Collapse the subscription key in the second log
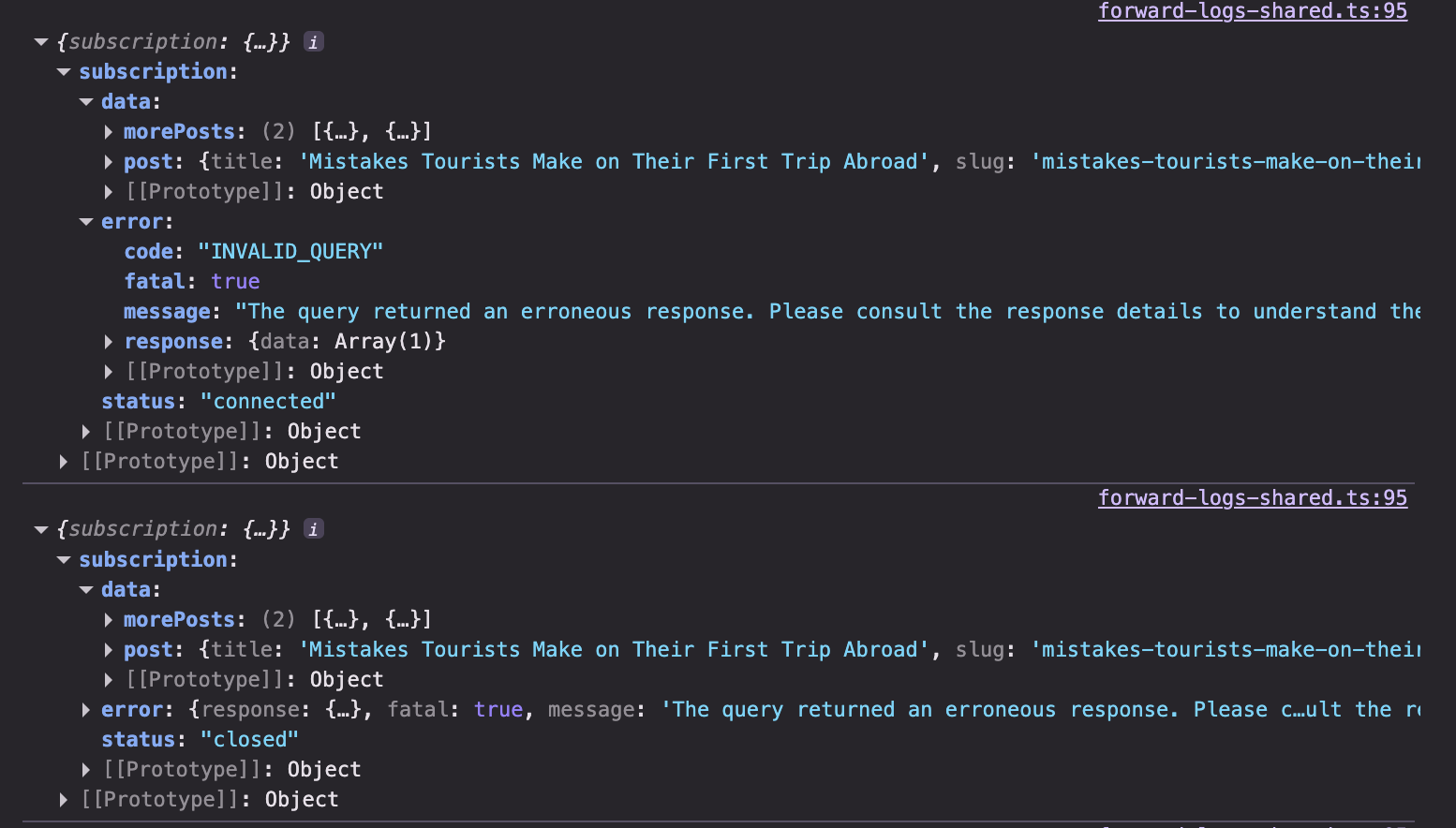This screenshot has width=1456, height=828. [64, 560]
